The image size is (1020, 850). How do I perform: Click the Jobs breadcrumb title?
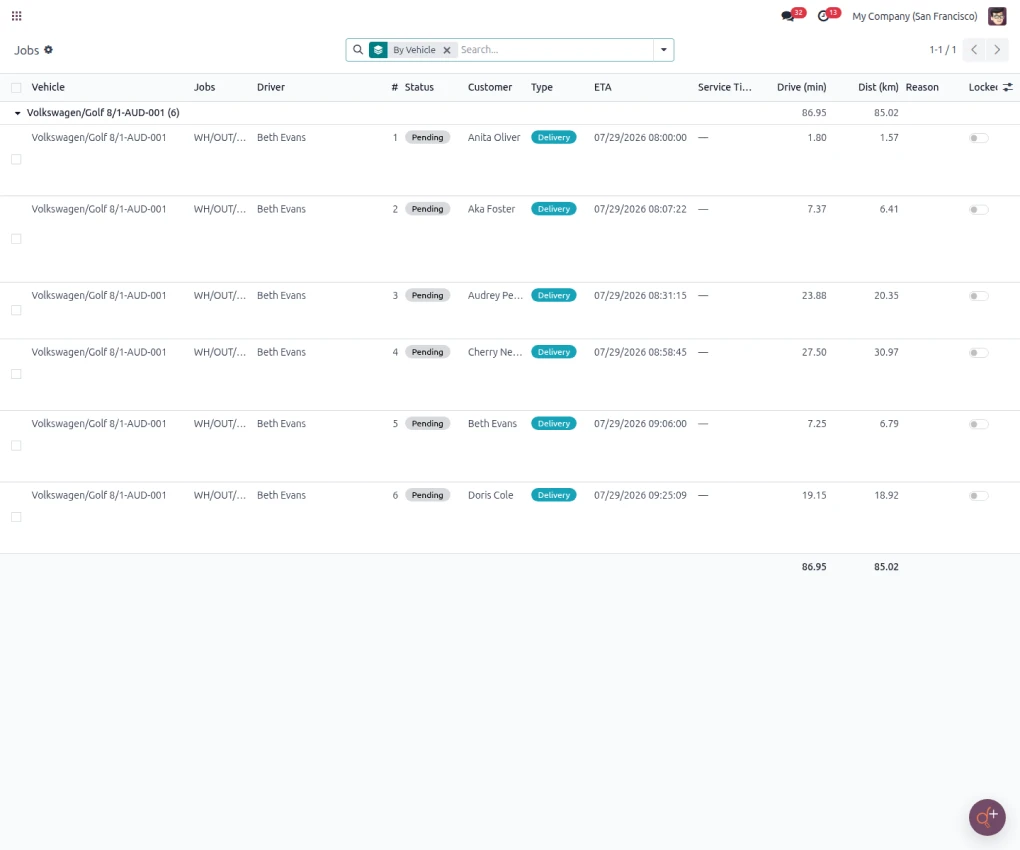point(27,50)
